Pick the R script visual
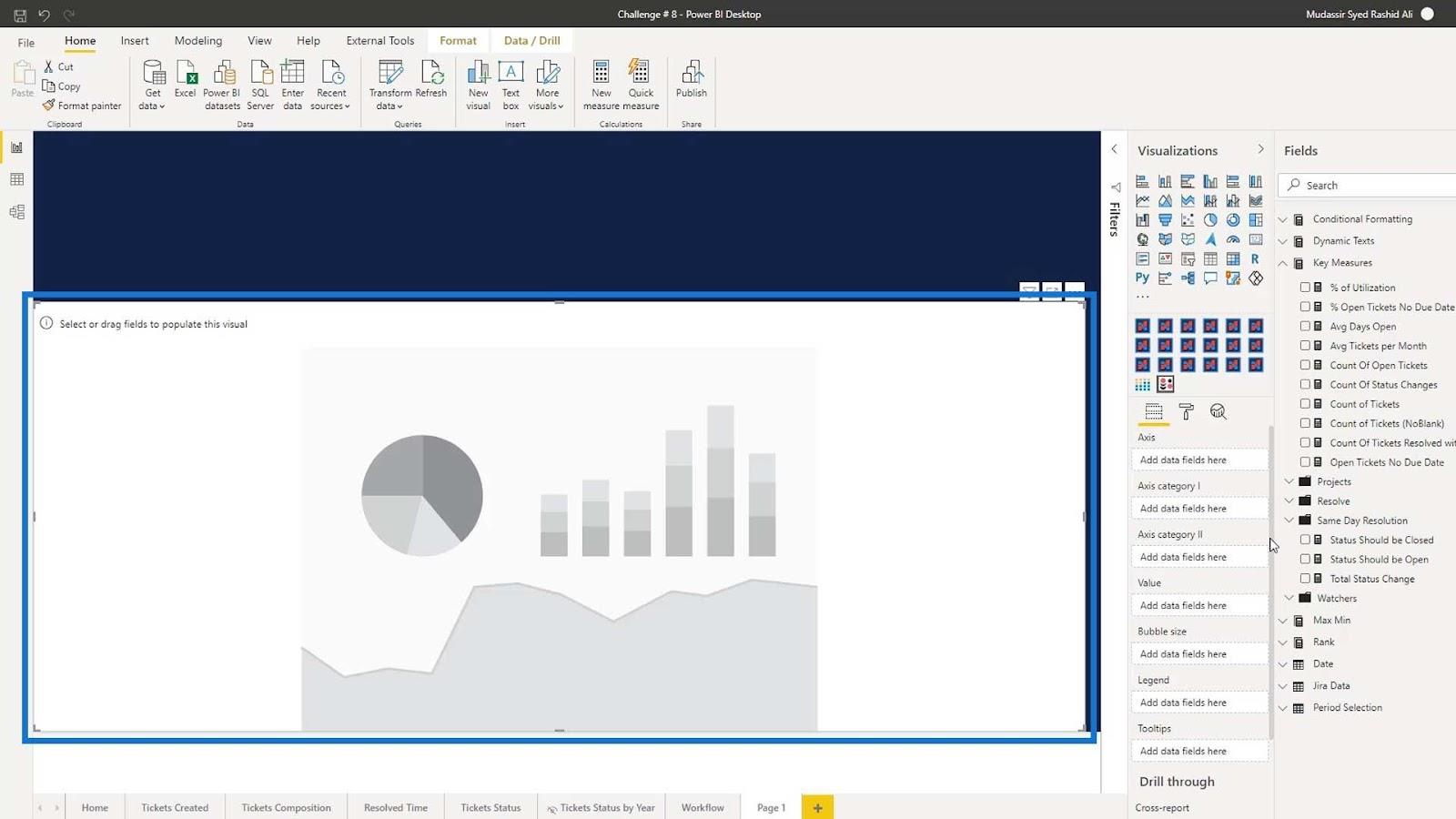This screenshot has width=1456, height=819. coord(1255,259)
